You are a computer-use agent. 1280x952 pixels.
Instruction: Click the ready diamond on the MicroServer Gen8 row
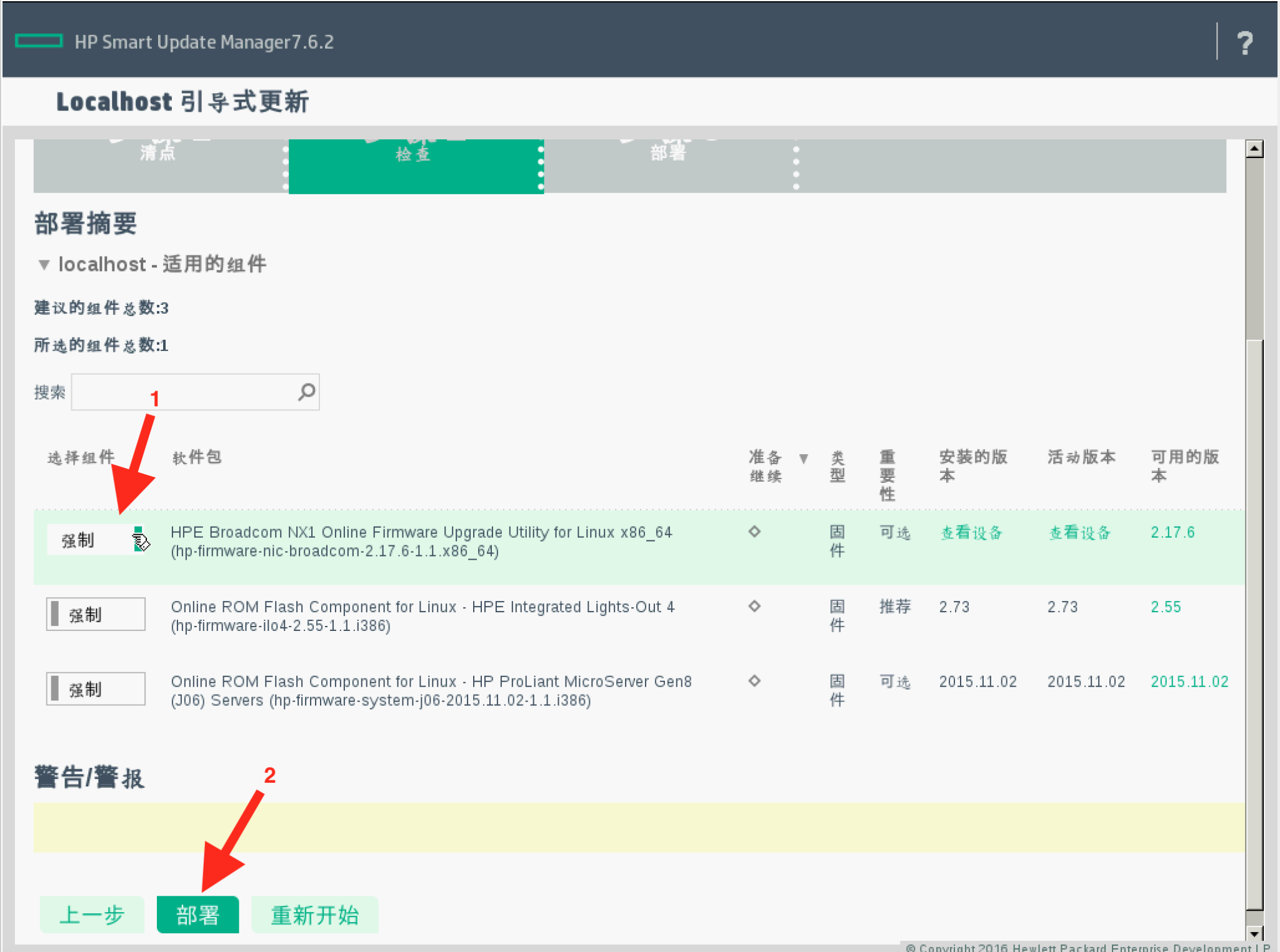(x=754, y=682)
